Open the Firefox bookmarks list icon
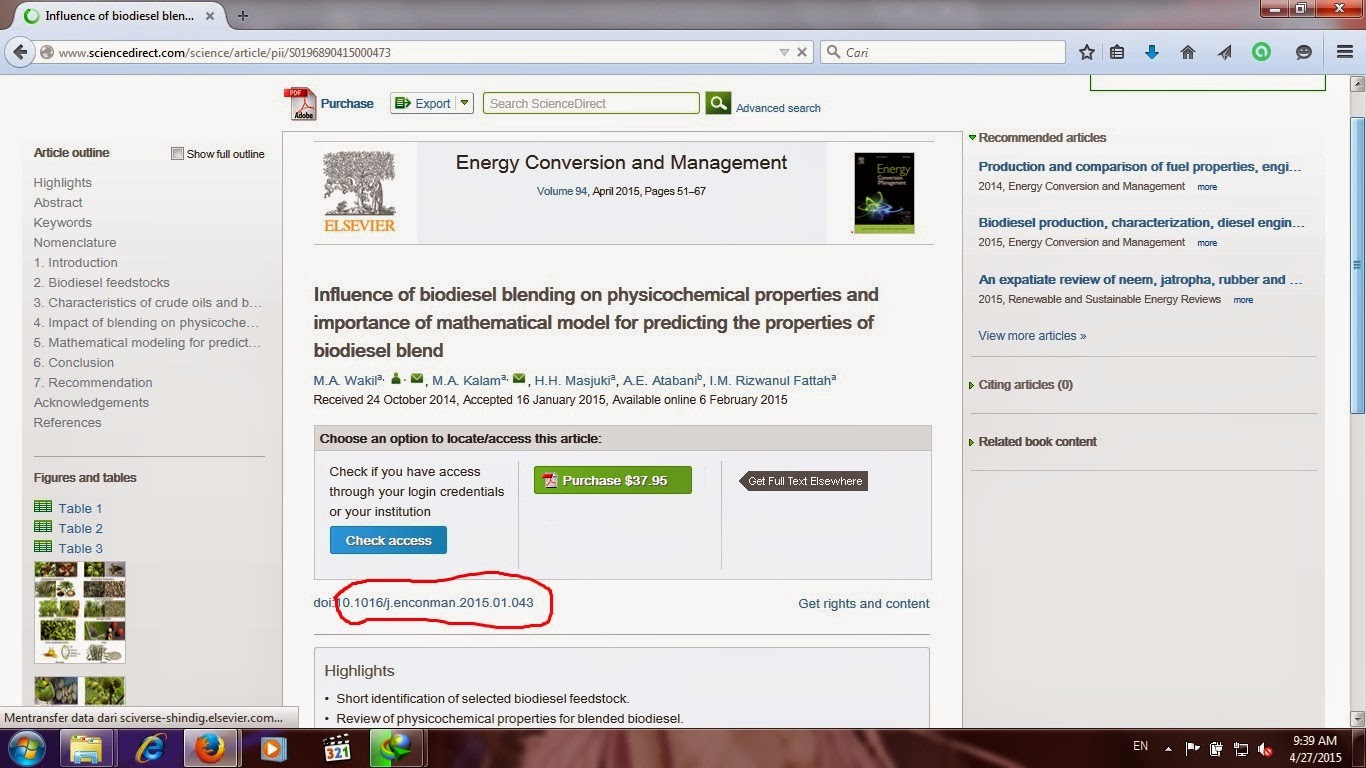Screen dimensions: 1366x768 pyautogui.click(x=1118, y=52)
